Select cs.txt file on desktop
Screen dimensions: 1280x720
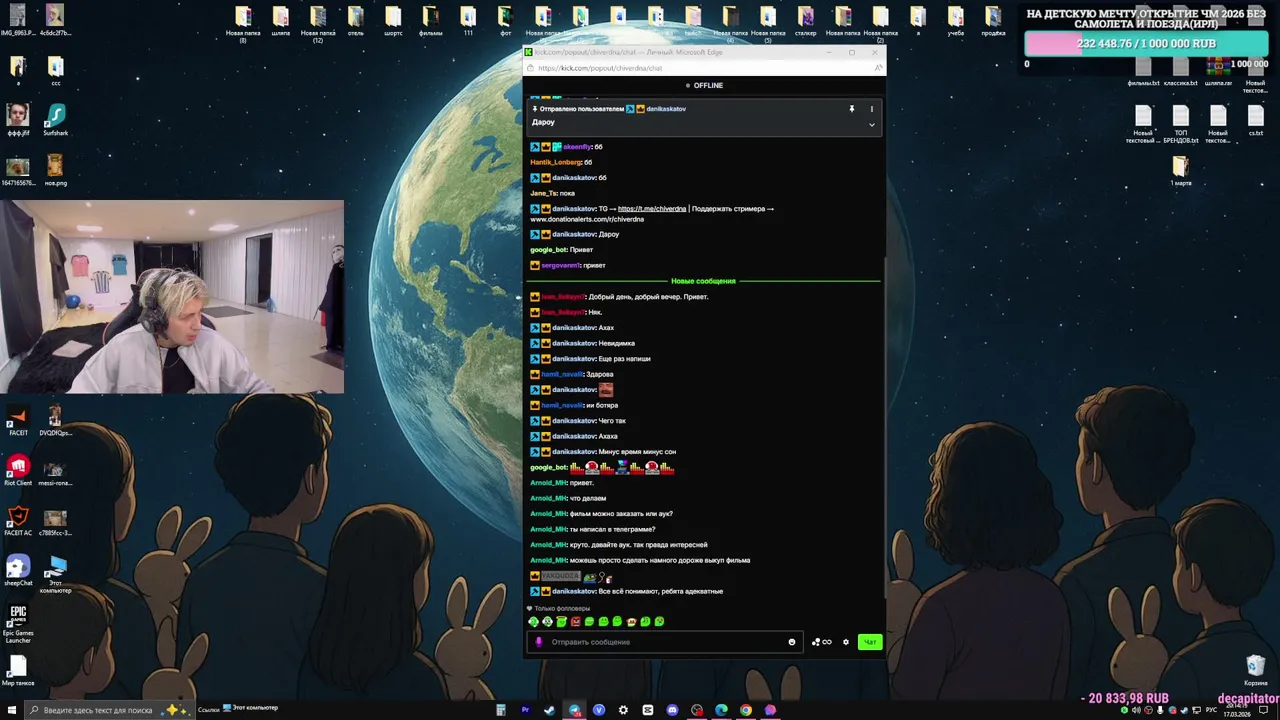pos(1256,120)
